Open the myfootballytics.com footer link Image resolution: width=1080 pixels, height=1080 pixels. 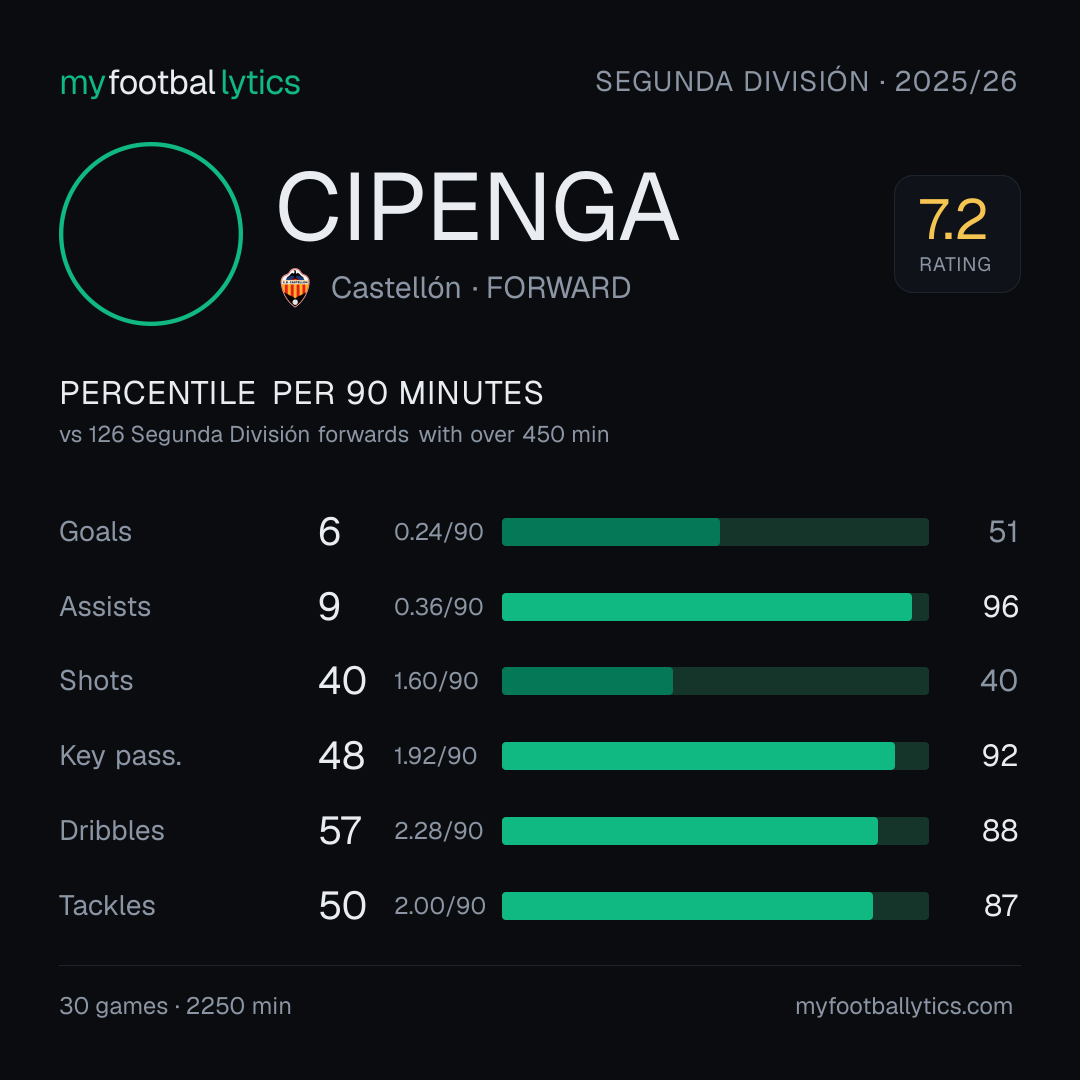[904, 1006]
